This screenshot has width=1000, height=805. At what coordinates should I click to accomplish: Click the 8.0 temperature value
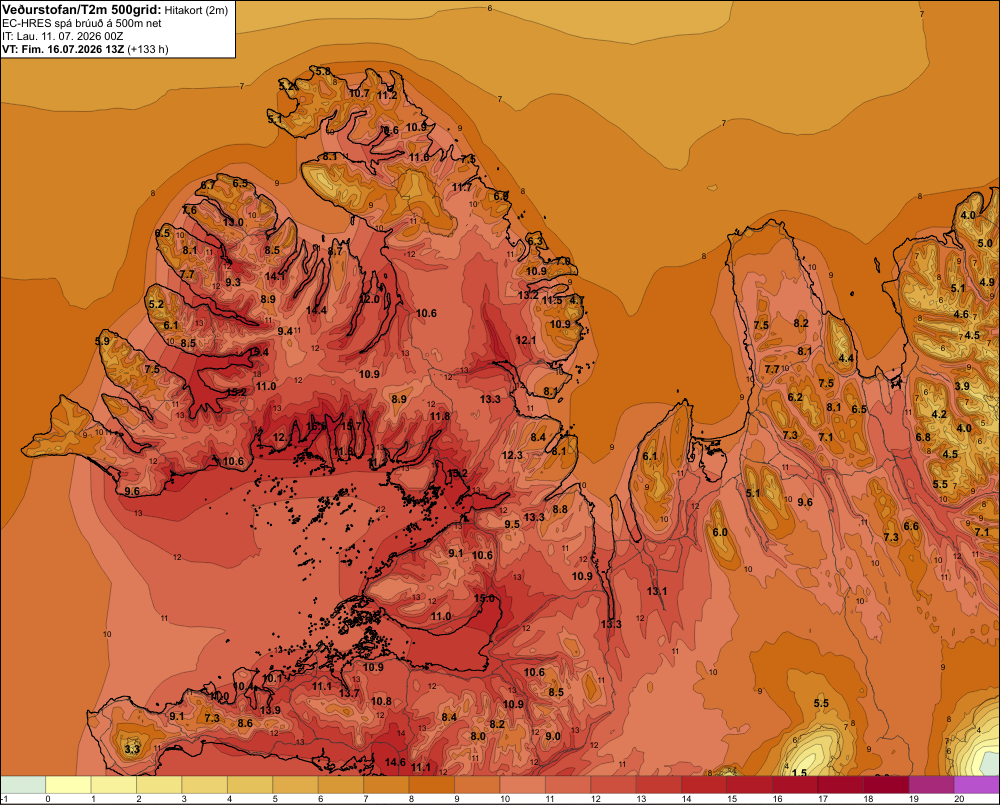tap(478, 735)
